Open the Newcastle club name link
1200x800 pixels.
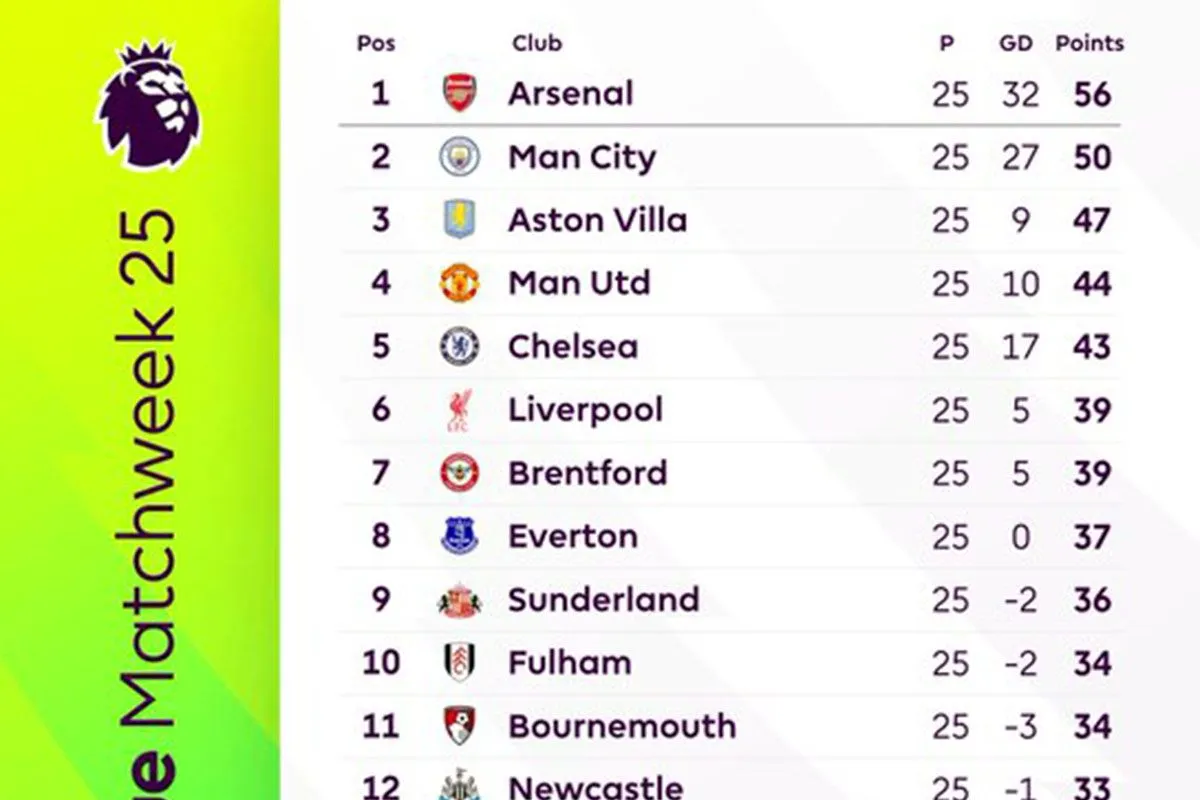click(x=596, y=785)
